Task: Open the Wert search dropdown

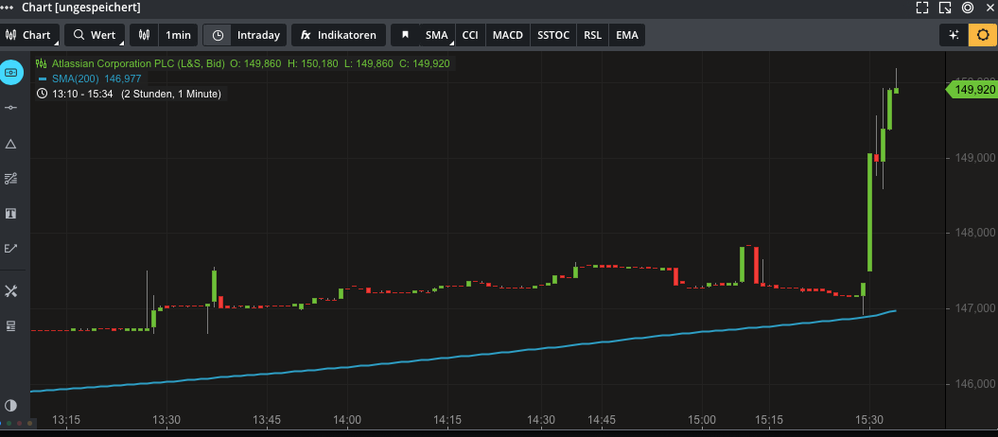Action: 95,35
